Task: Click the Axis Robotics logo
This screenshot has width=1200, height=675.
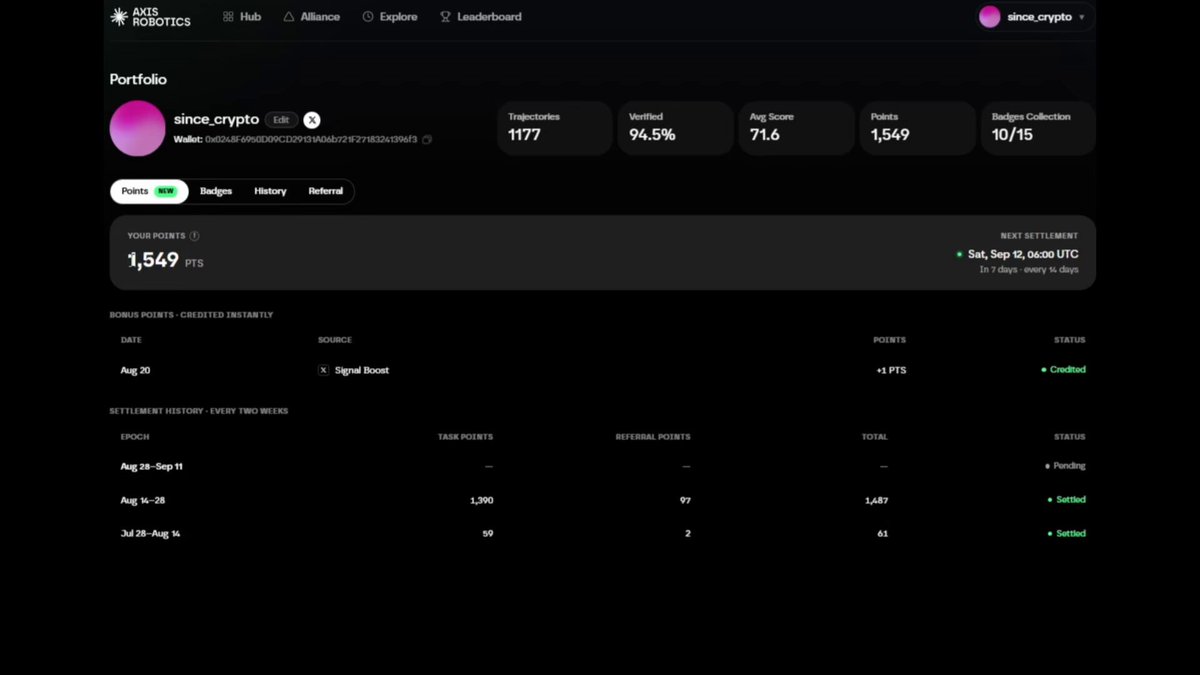Action: [150, 17]
